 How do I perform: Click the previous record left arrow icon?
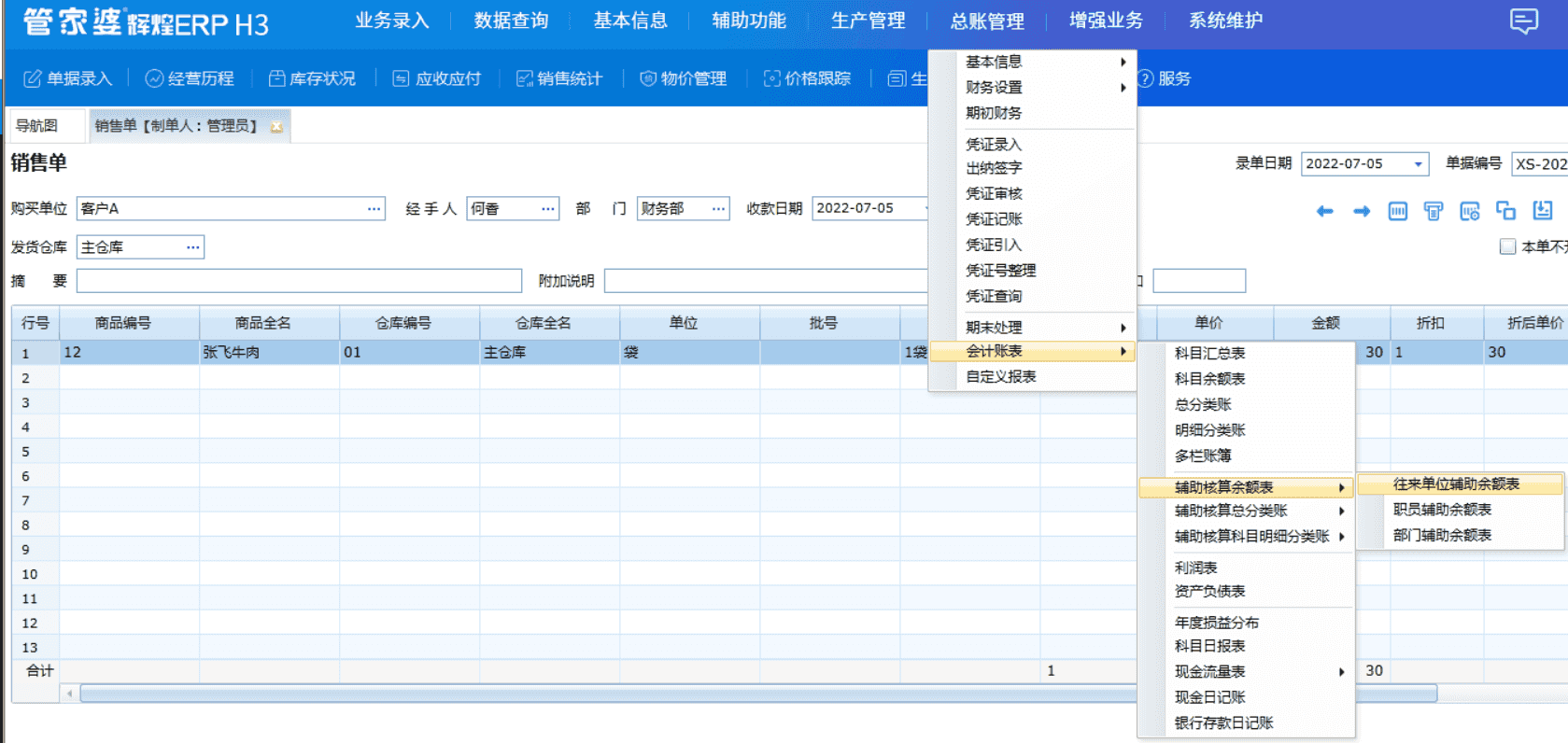click(x=1324, y=211)
